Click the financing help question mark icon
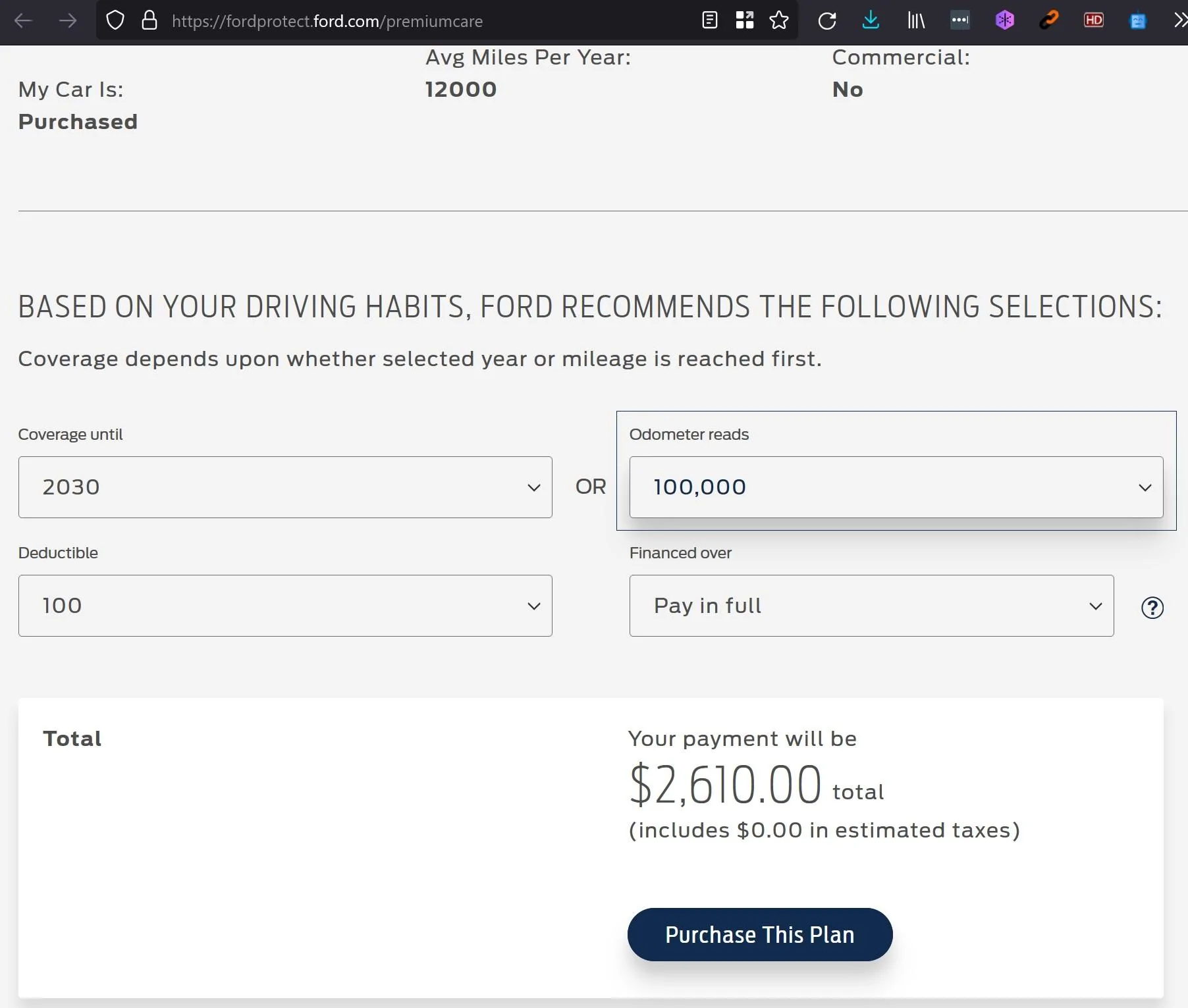 tap(1152, 608)
